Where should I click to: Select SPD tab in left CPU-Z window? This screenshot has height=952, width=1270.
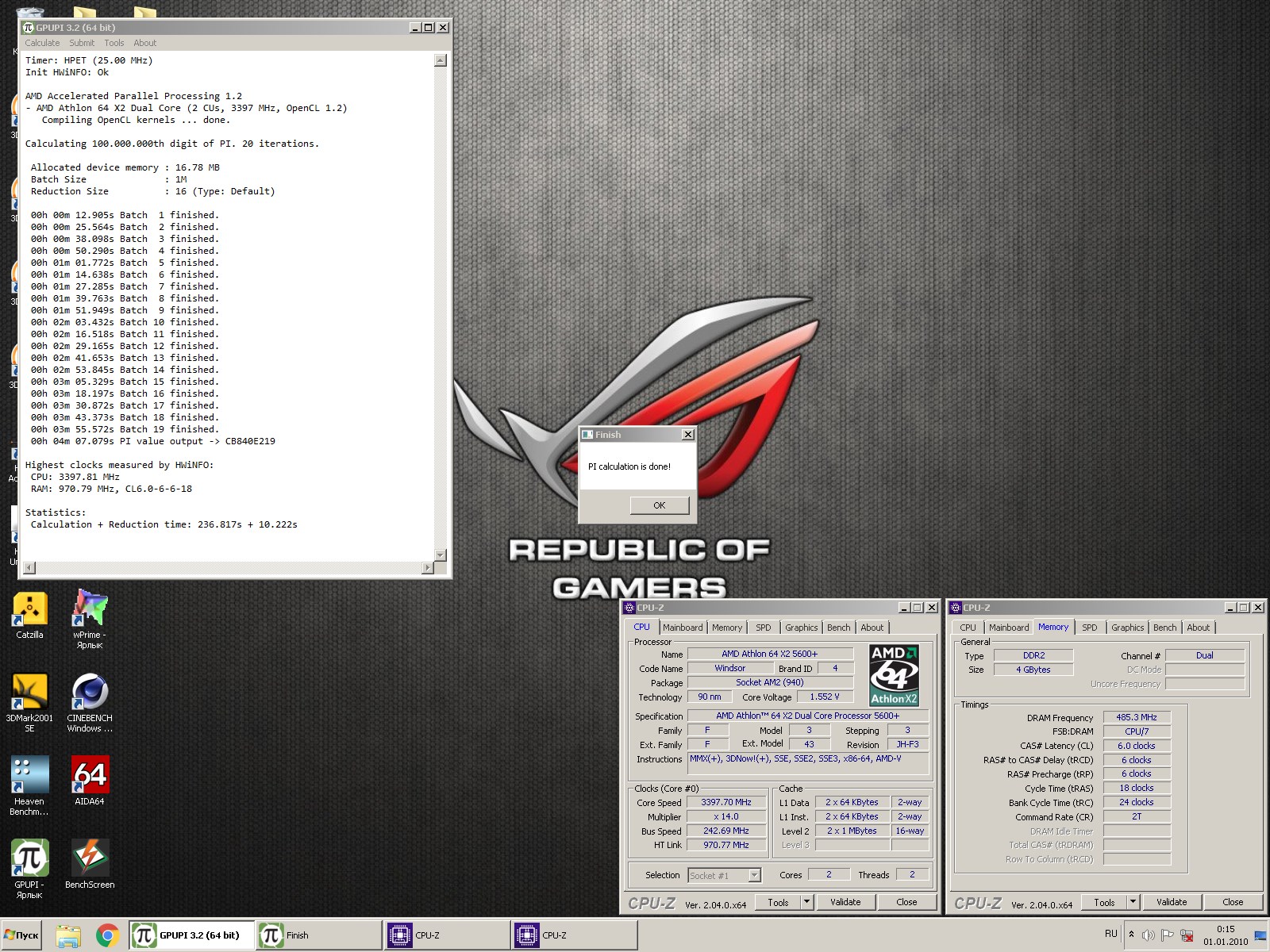click(764, 628)
